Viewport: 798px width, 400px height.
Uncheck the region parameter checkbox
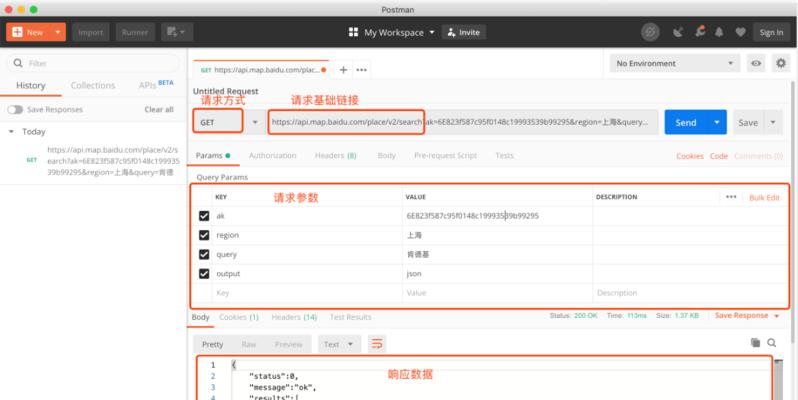coord(204,235)
